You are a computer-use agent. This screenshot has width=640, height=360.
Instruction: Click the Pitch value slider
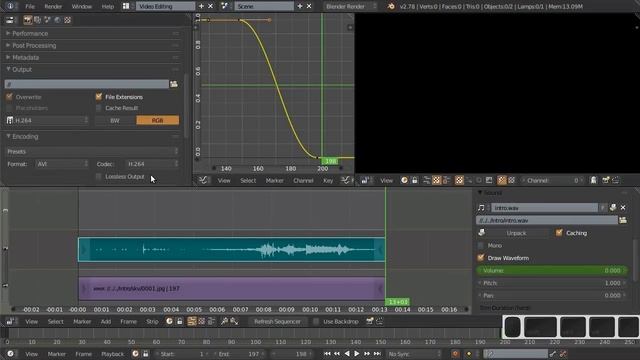pyautogui.click(x=551, y=283)
